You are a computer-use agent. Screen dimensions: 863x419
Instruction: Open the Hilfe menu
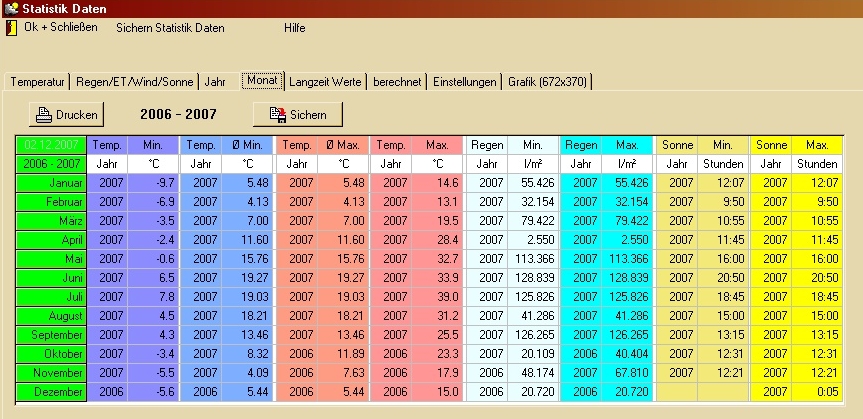(x=294, y=28)
